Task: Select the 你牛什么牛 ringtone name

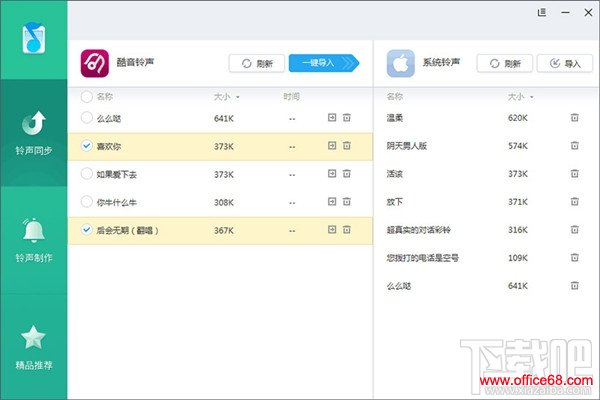Action: click(117, 202)
